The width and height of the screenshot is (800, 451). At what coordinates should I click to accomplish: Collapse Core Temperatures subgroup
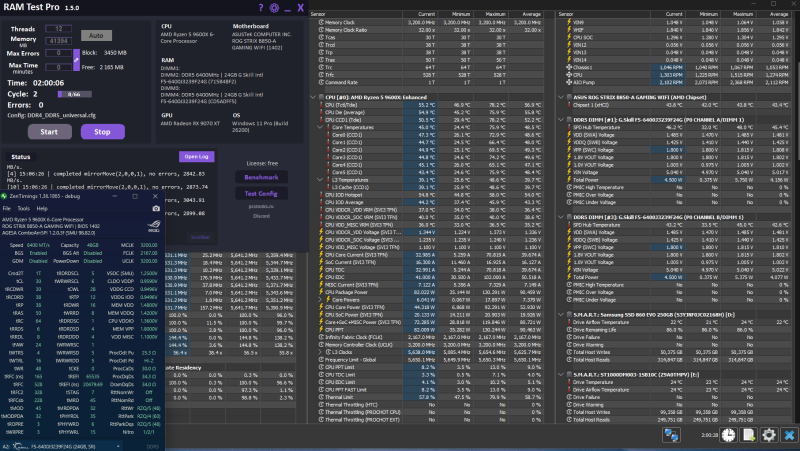320,127
